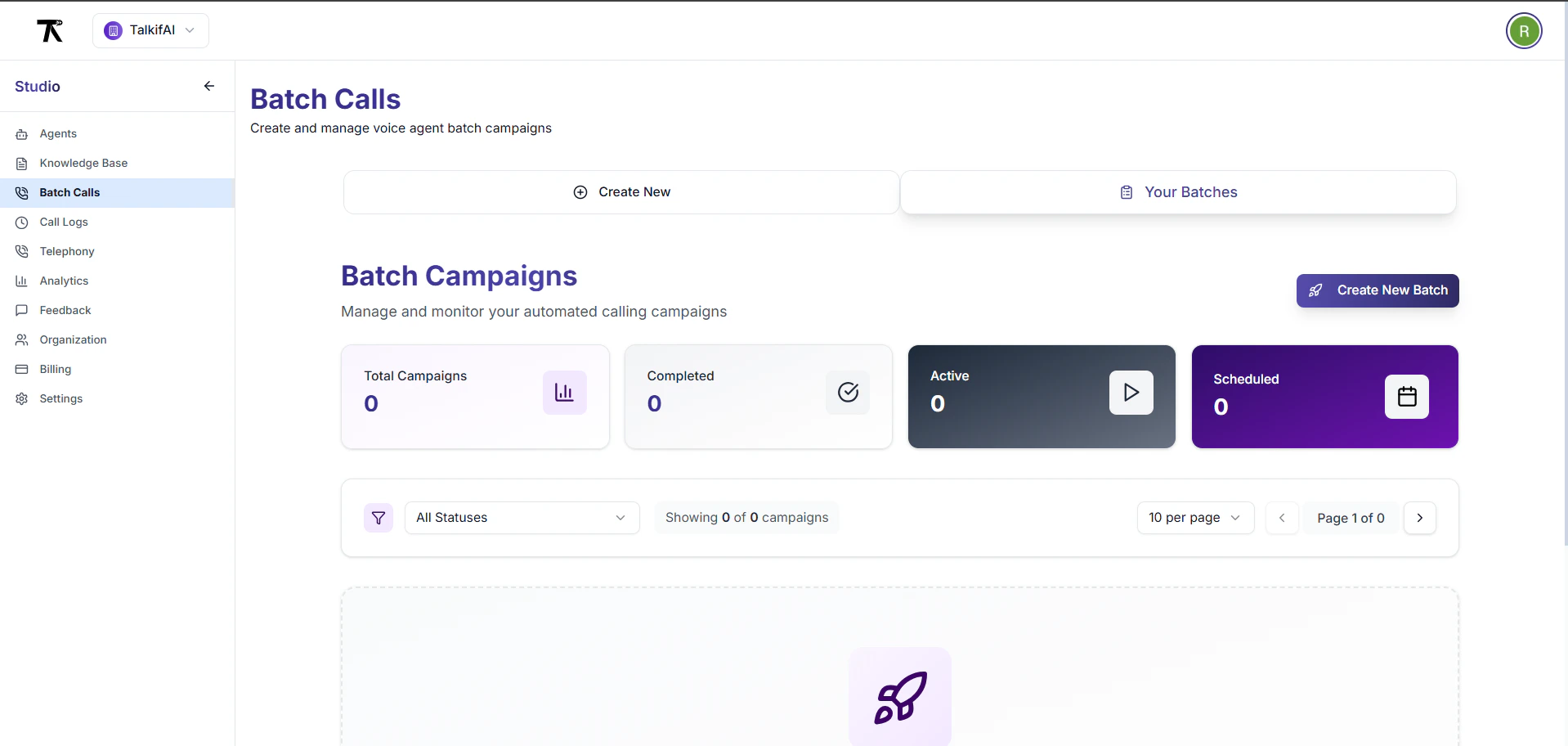Switch to the Your Batches tab
1568x746 pixels.
(x=1178, y=192)
